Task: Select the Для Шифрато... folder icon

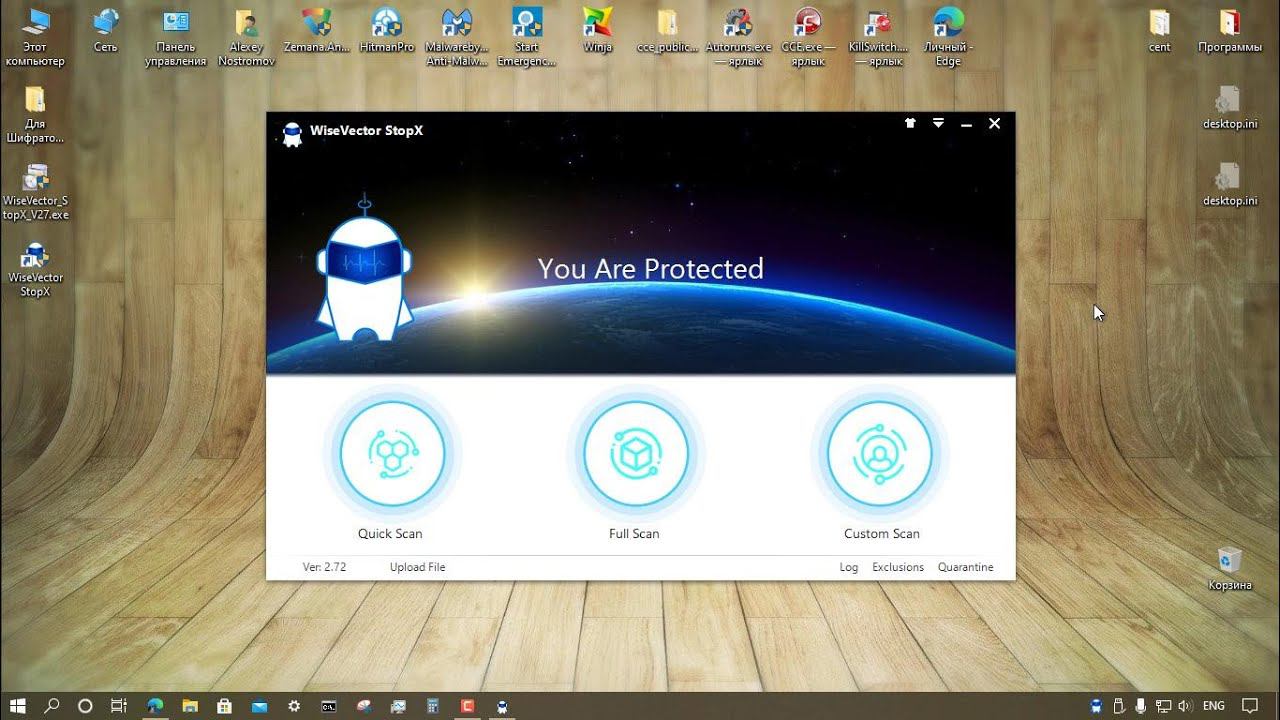Action: click(x=35, y=115)
